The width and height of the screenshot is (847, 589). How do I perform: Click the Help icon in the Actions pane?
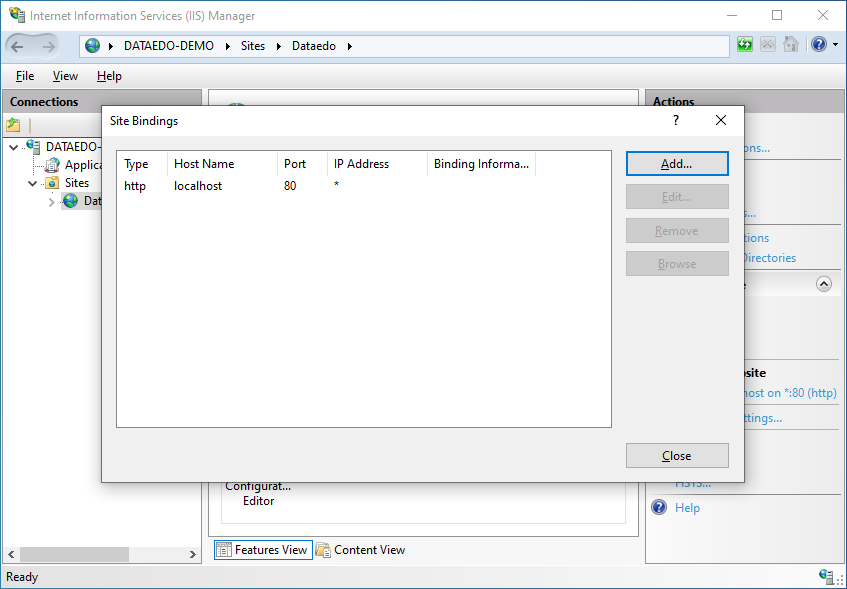[x=659, y=508]
